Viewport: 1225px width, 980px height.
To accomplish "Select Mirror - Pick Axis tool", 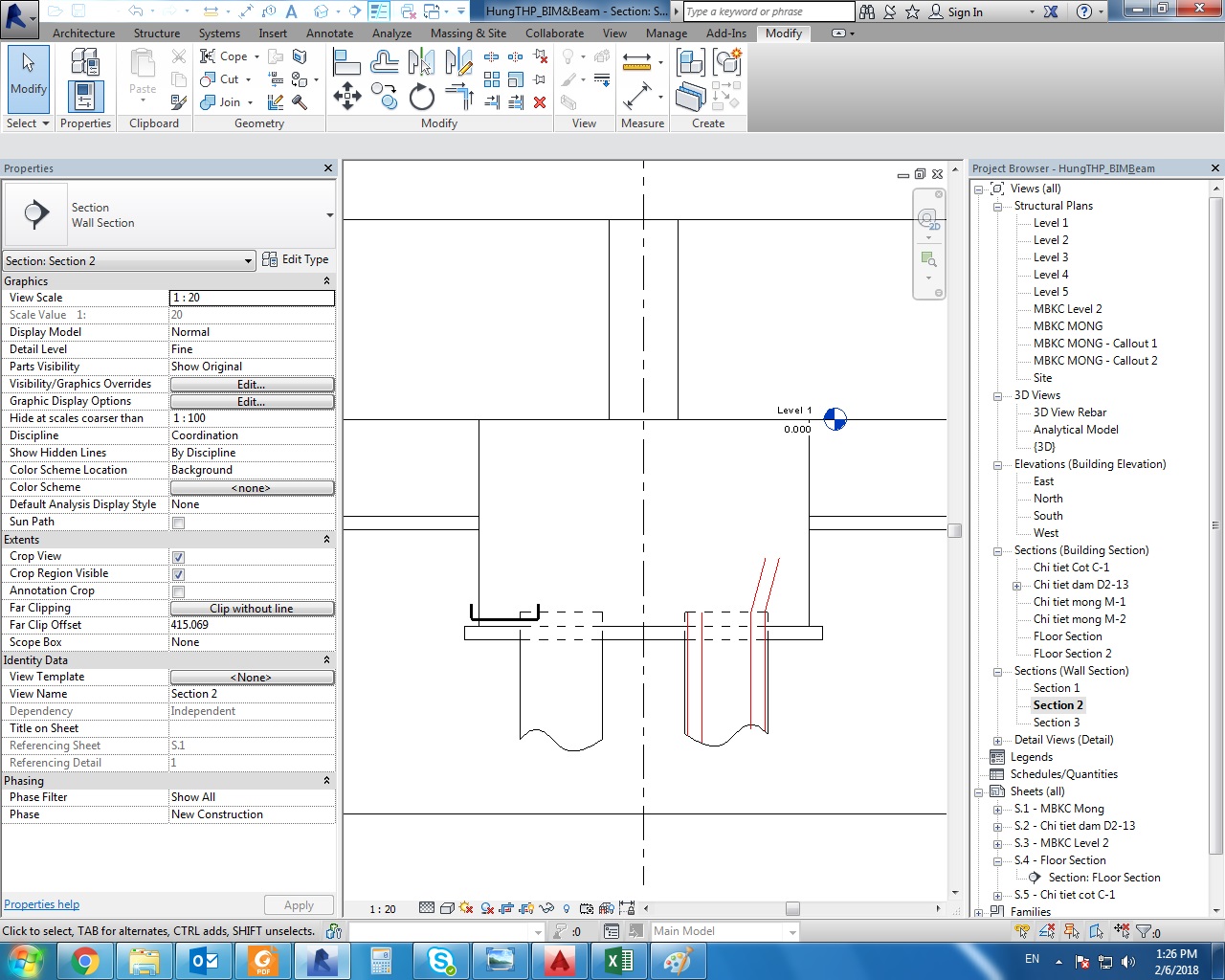I will 421,61.
